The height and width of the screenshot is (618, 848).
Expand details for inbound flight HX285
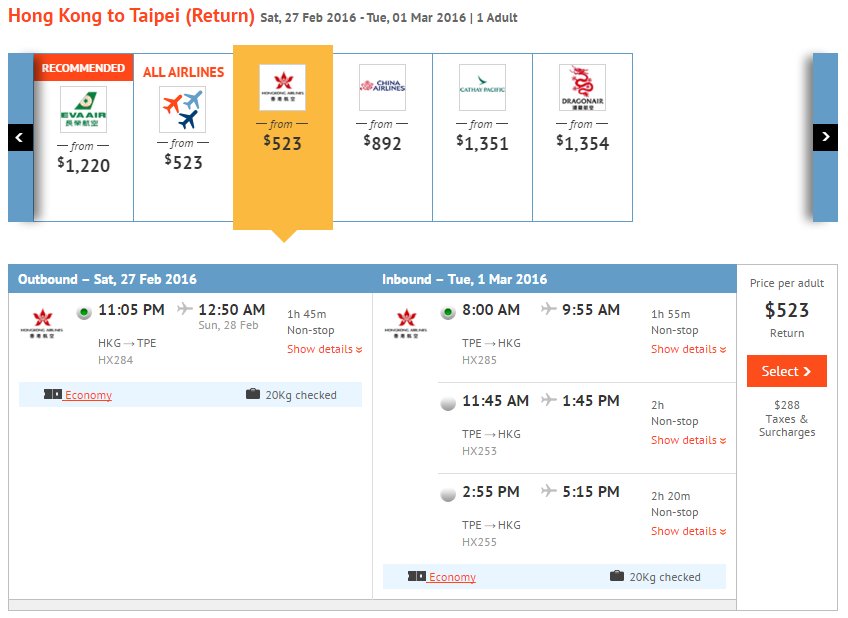688,349
